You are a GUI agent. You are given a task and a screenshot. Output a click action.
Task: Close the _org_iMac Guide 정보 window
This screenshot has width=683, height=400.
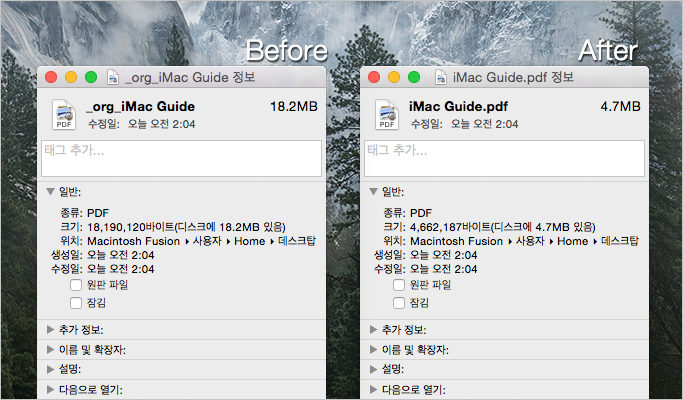[51, 78]
